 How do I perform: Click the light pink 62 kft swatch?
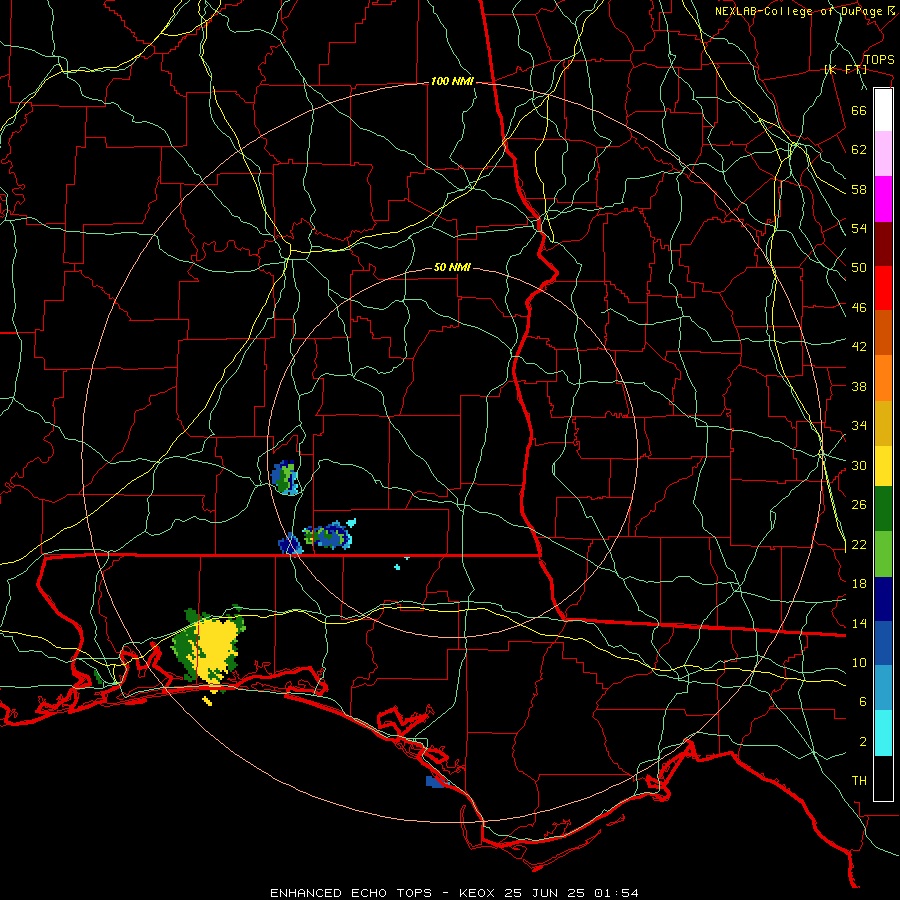(x=883, y=154)
